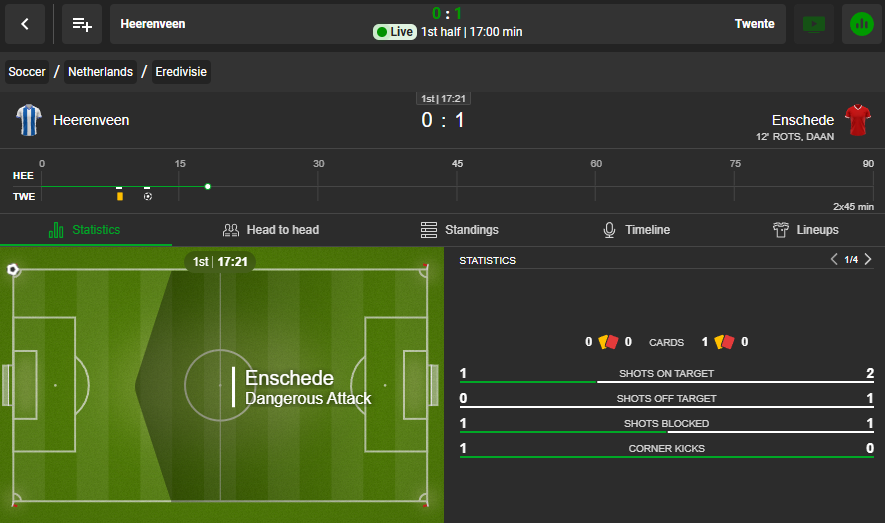Select the goal marker on the timeline
885x523 pixels.
point(147,196)
